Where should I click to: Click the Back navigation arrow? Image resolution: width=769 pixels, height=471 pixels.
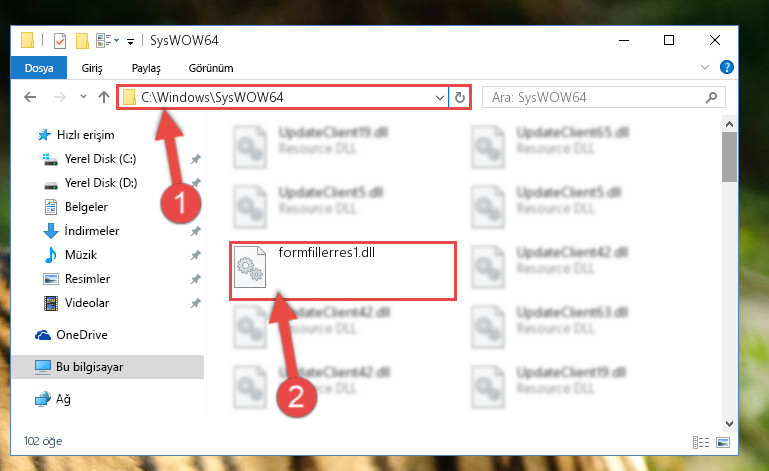30,97
